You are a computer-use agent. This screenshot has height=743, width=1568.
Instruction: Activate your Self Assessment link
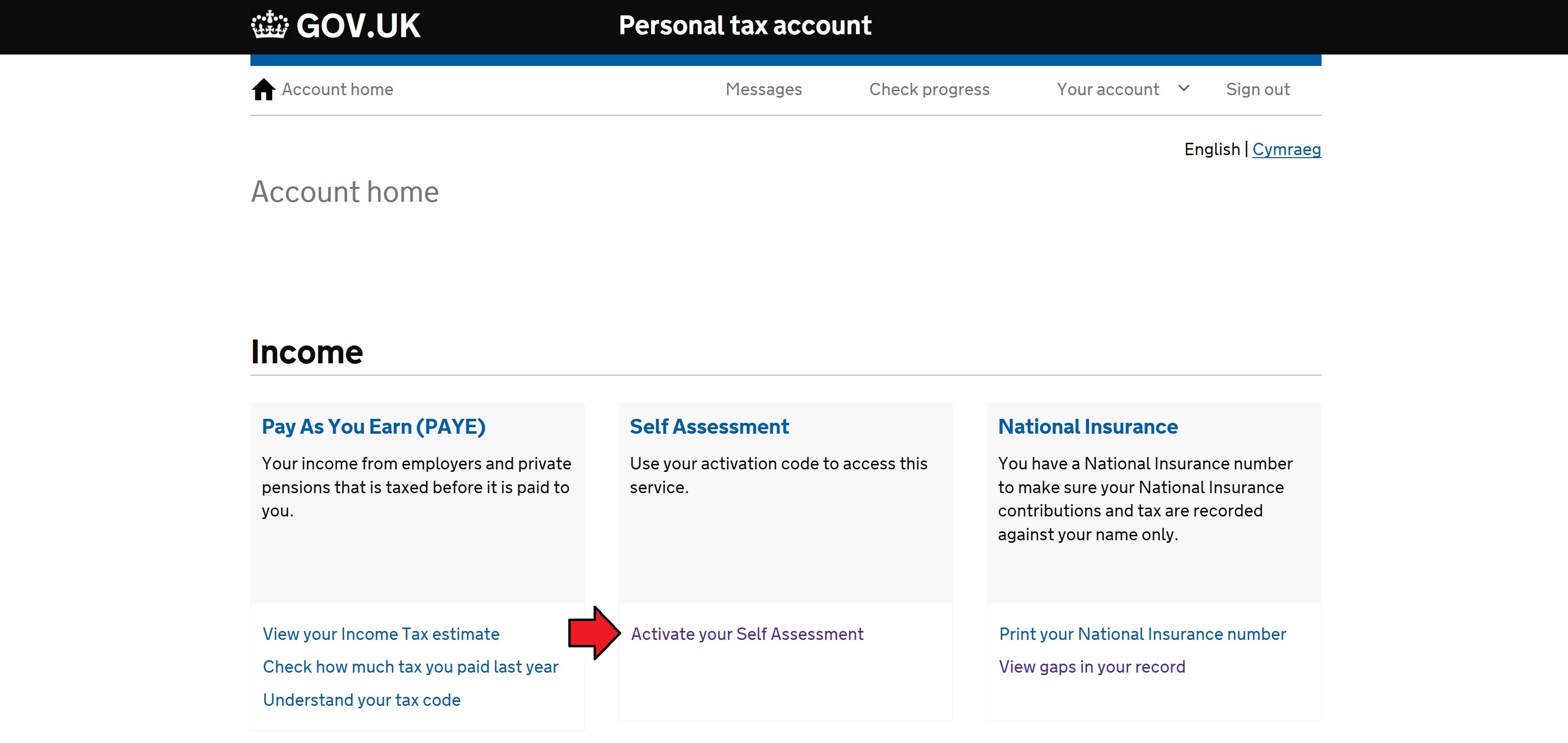point(747,634)
